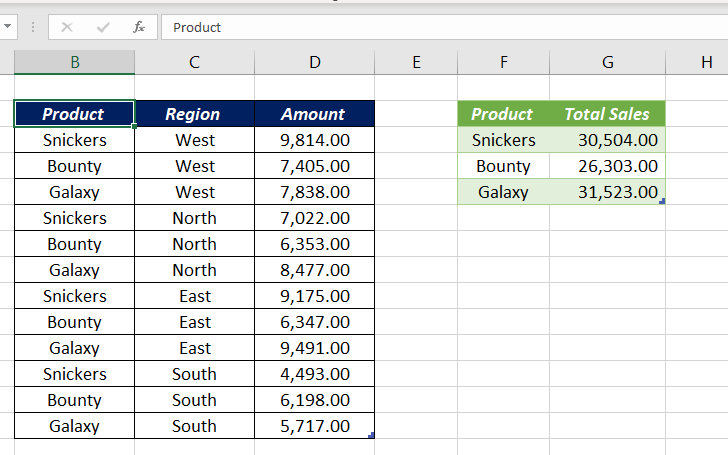Click Bounty in the green summary table
The image size is (728, 455).
coord(504,166)
